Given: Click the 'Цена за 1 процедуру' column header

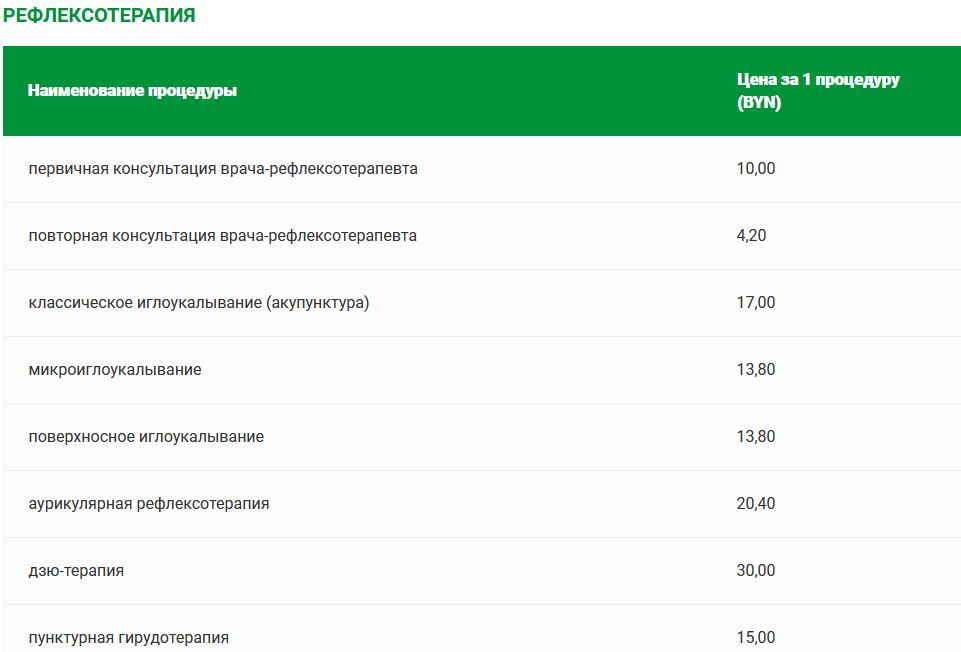Looking at the screenshot, I should coord(818,80).
